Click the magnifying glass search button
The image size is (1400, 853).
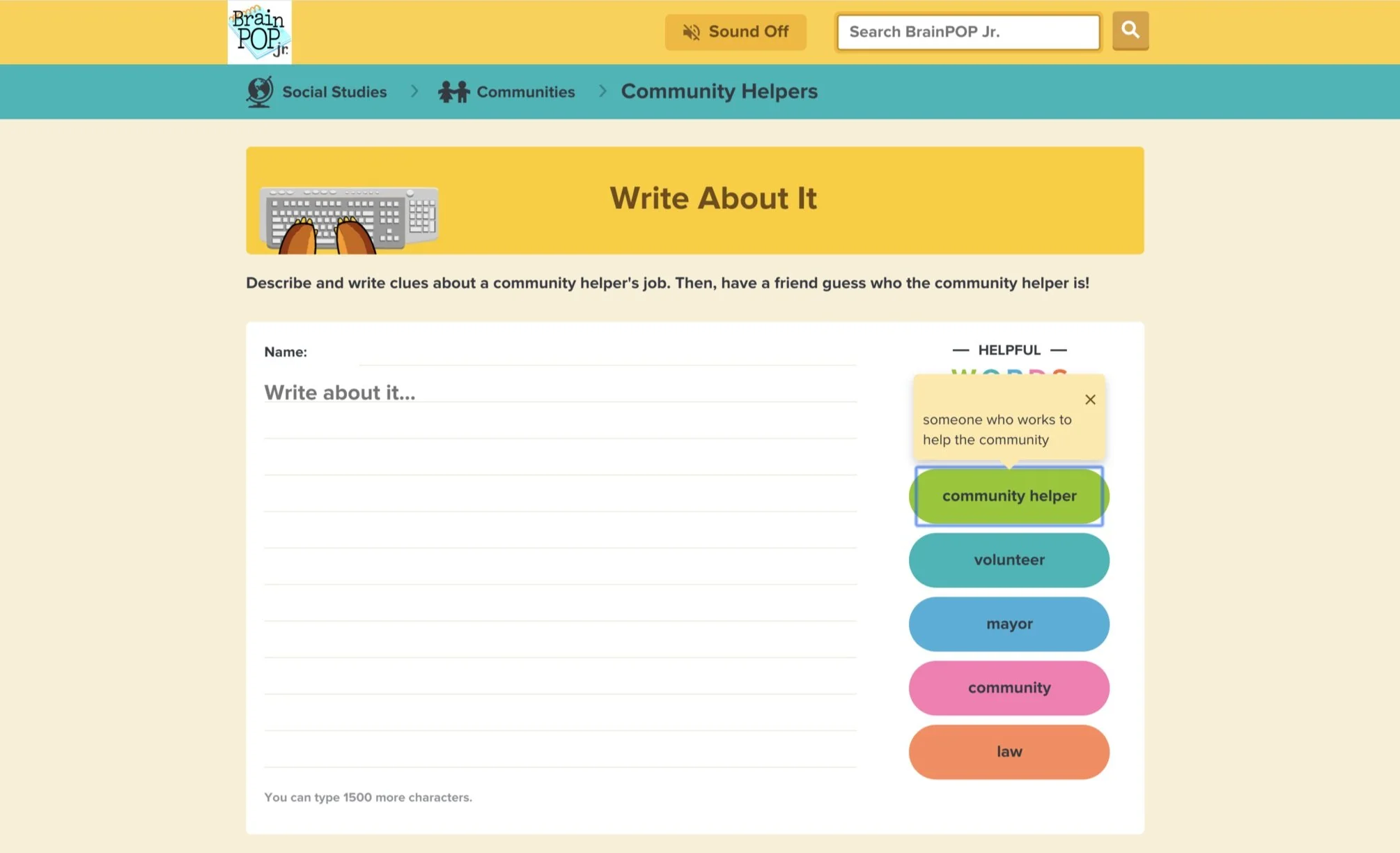click(1130, 31)
